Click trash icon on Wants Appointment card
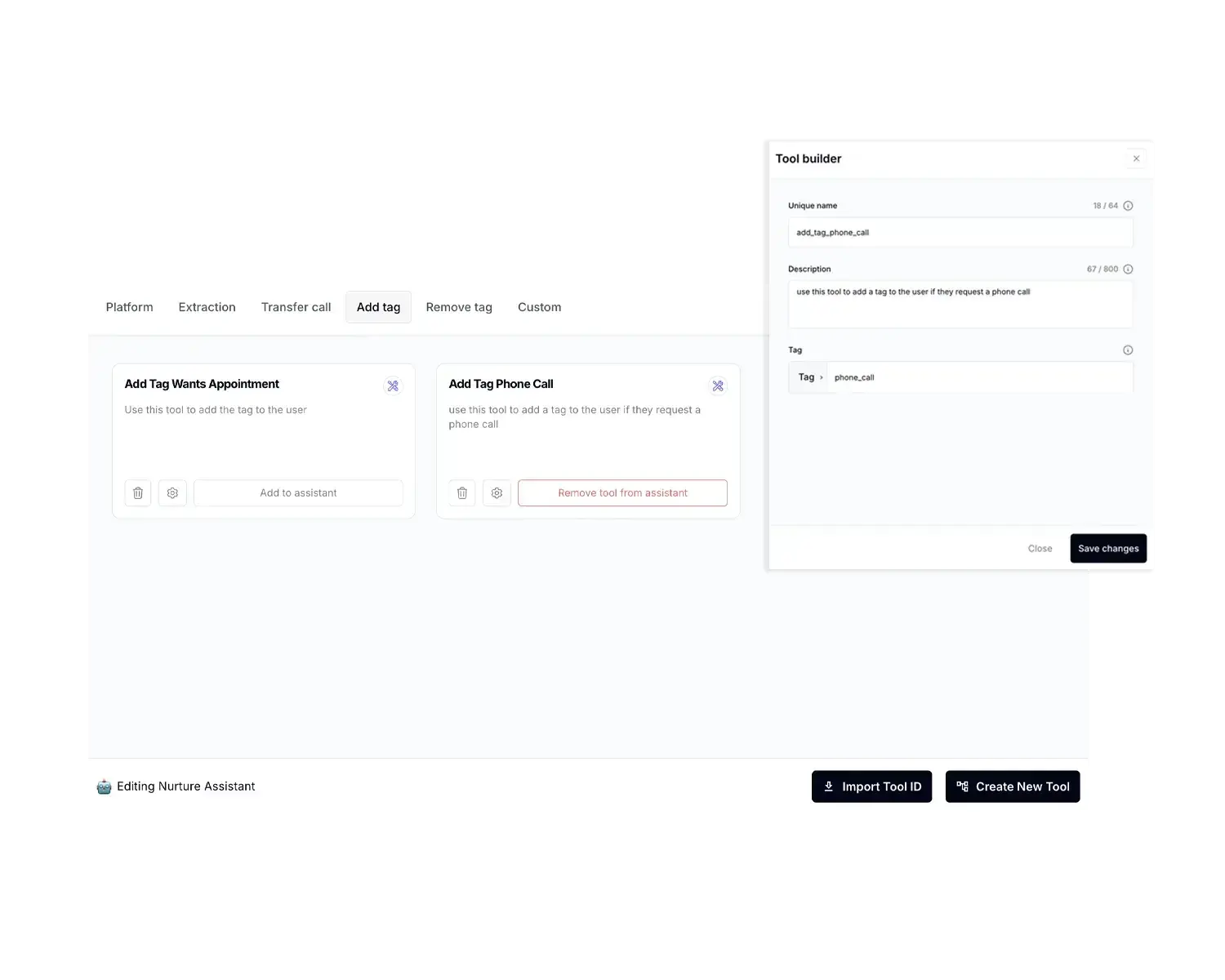1225x980 pixels. [138, 493]
